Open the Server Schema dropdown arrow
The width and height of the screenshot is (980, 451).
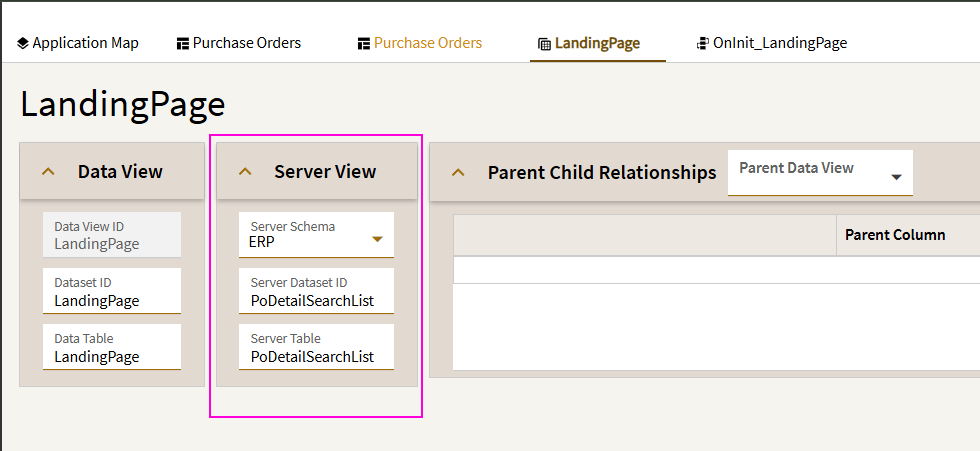pos(377,239)
